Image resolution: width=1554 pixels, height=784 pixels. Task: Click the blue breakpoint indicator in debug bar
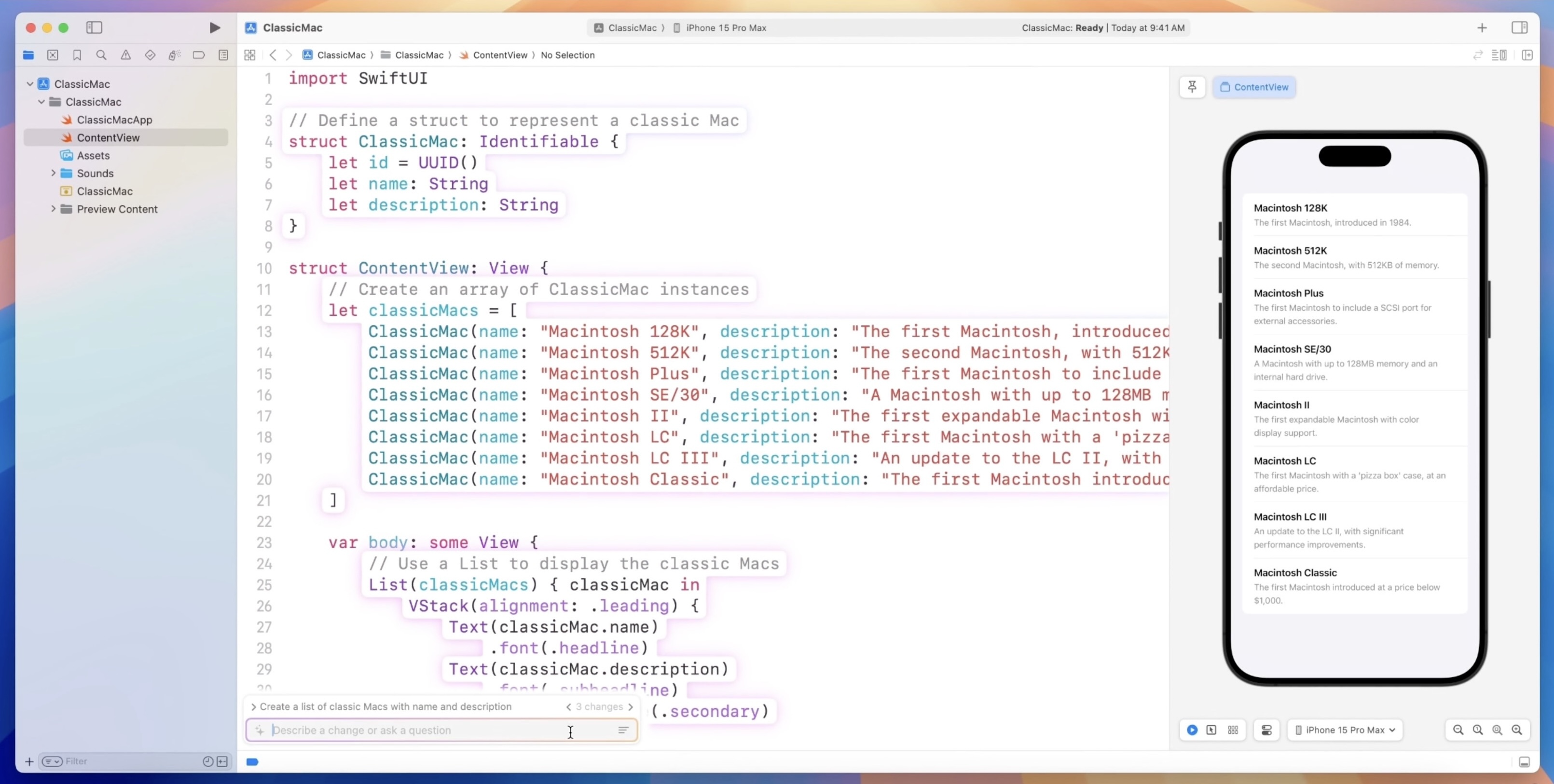coord(253,762)
